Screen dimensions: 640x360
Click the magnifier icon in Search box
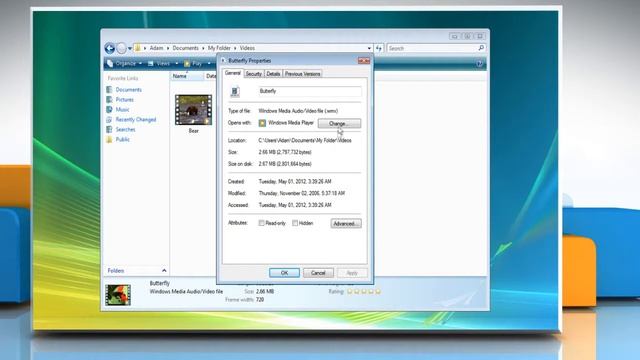481,48
